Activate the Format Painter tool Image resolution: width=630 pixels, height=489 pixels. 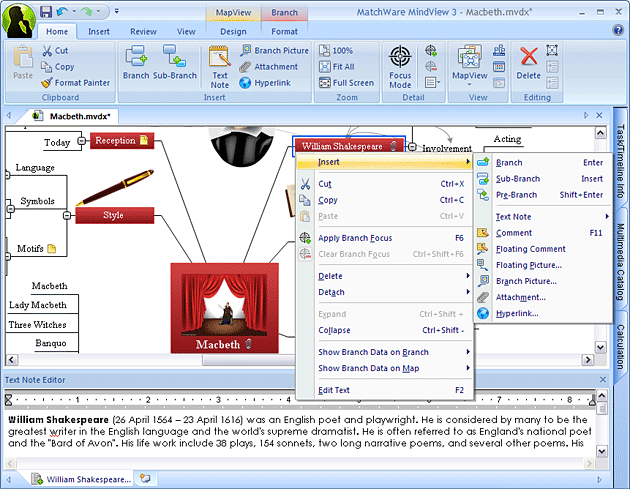(x=76, y=83)
